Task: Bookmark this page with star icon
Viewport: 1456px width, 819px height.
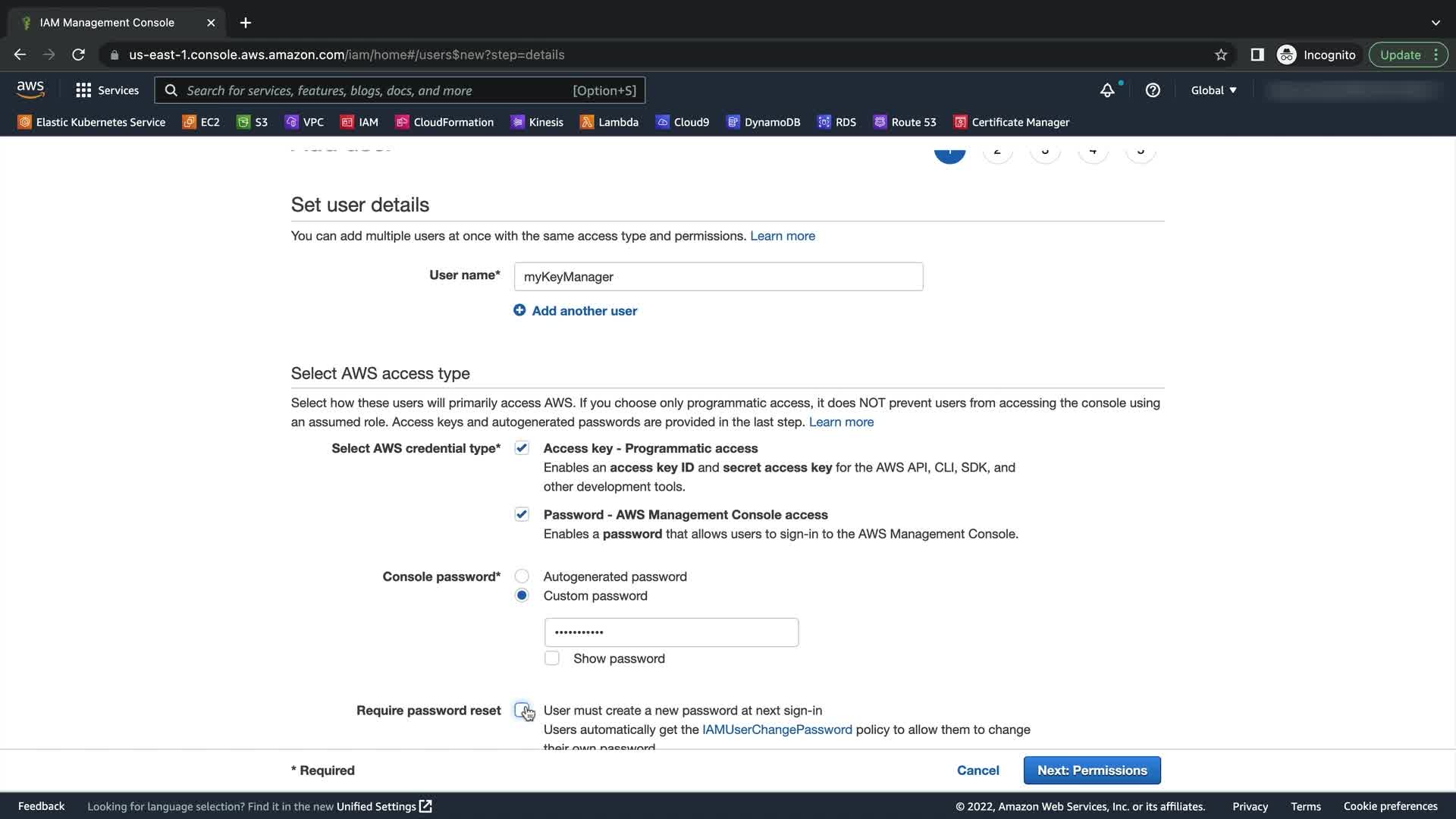Action: pos(1221,55)
